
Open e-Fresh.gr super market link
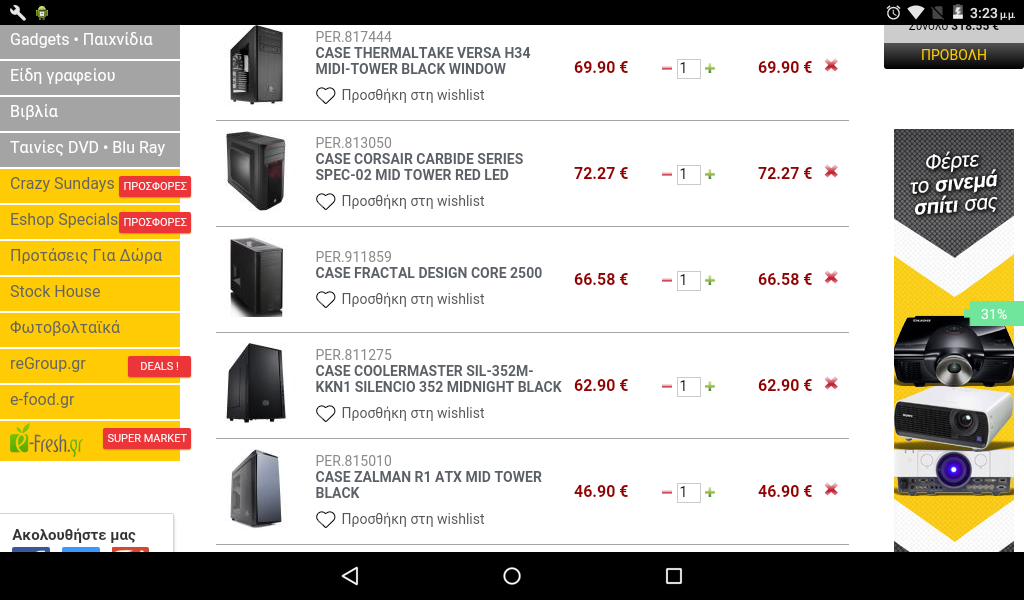click(90, 441)
